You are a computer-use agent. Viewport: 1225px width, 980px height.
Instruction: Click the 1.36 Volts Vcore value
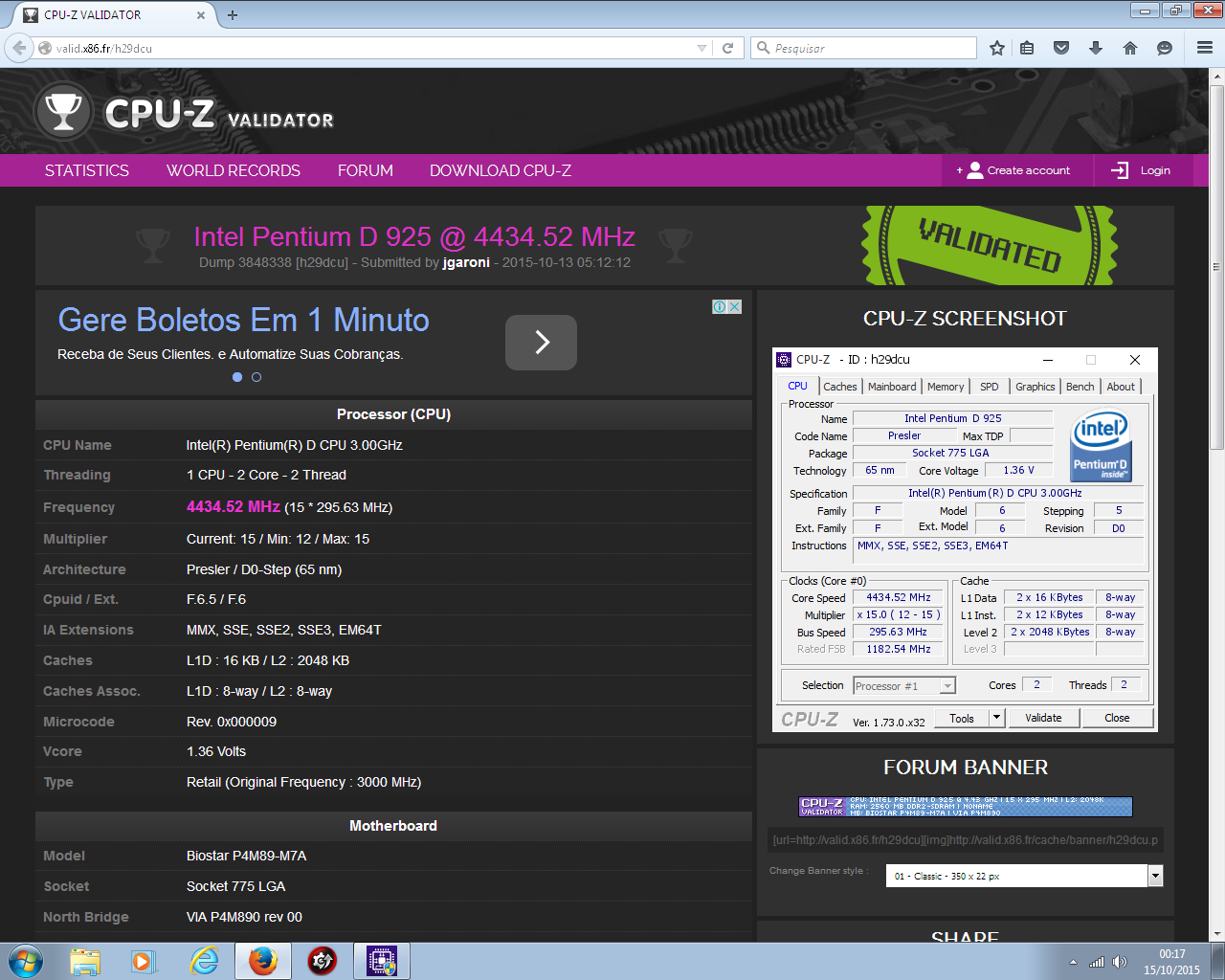216,751
